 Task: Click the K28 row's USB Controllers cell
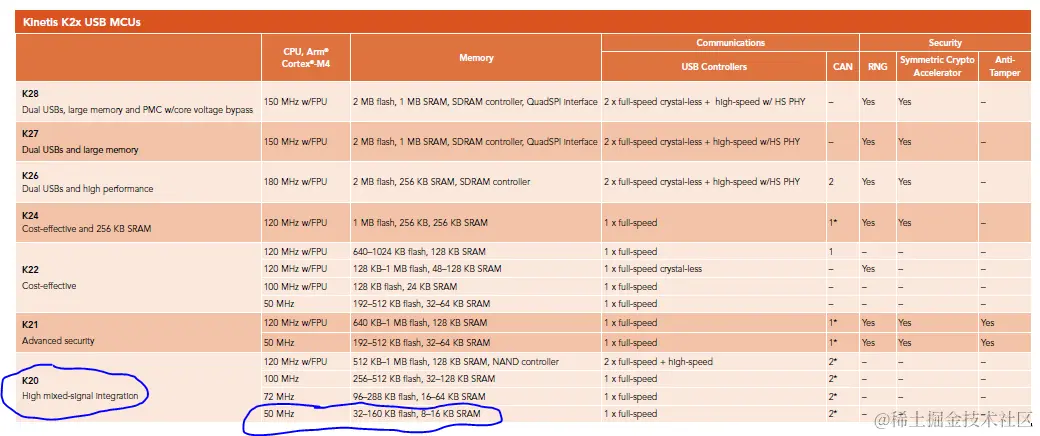(704, 102)
